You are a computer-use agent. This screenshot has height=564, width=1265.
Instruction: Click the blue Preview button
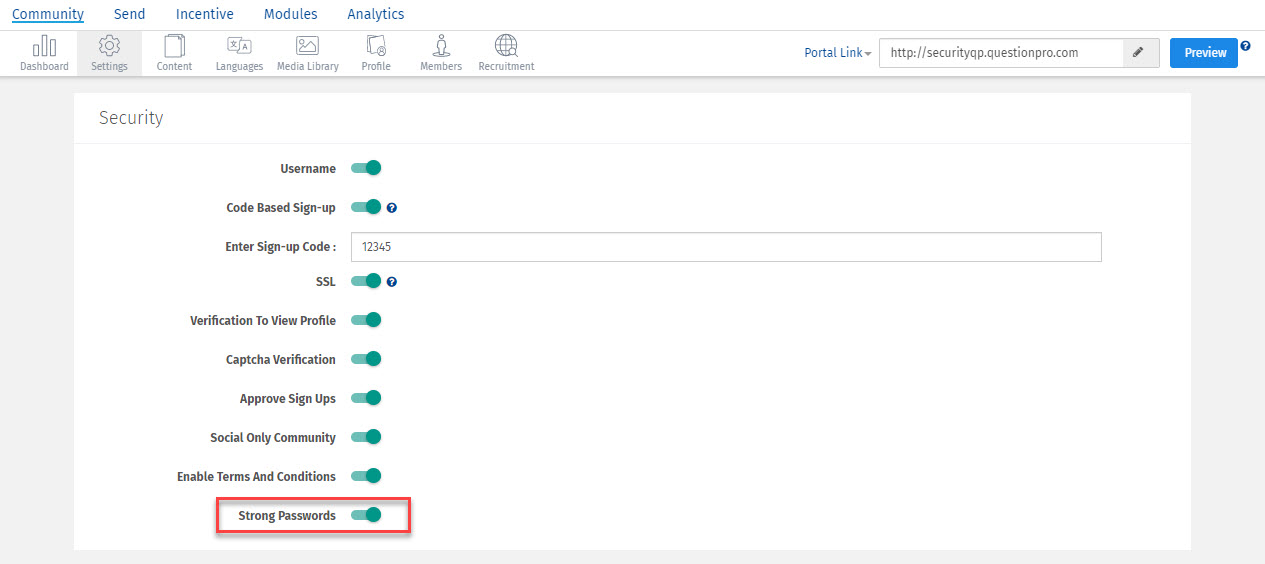point(1203,53)
